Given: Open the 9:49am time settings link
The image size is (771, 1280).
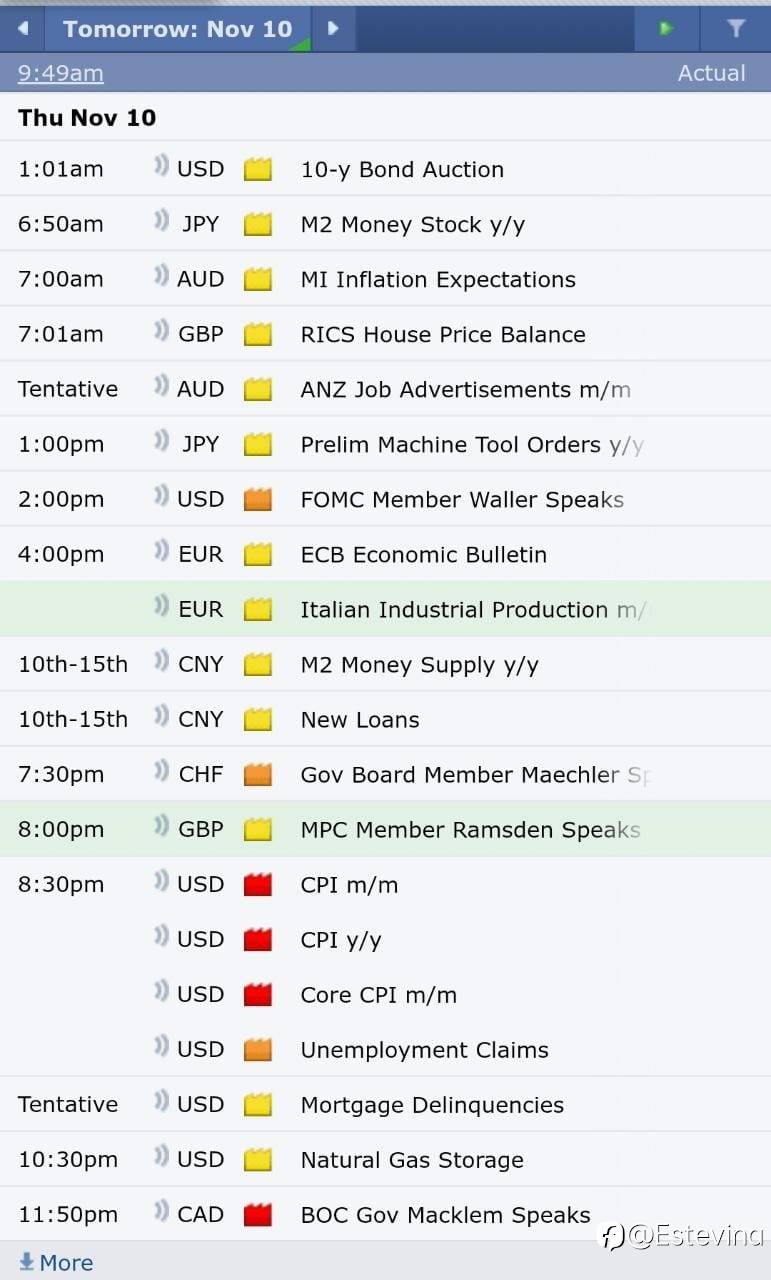Looking at the screenshot, I should [60, 73].
